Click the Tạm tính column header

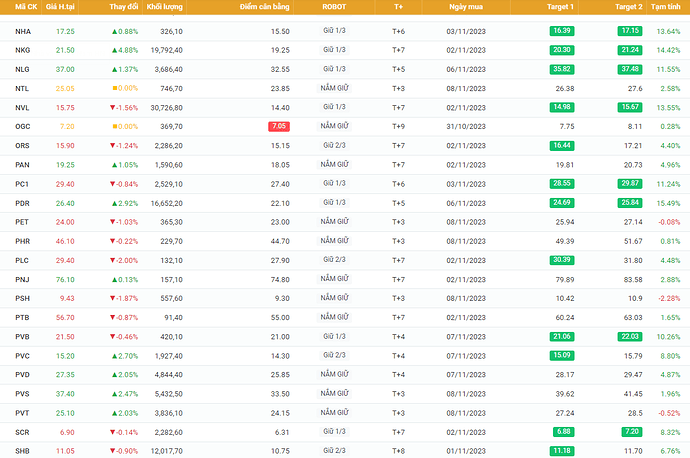665,7
